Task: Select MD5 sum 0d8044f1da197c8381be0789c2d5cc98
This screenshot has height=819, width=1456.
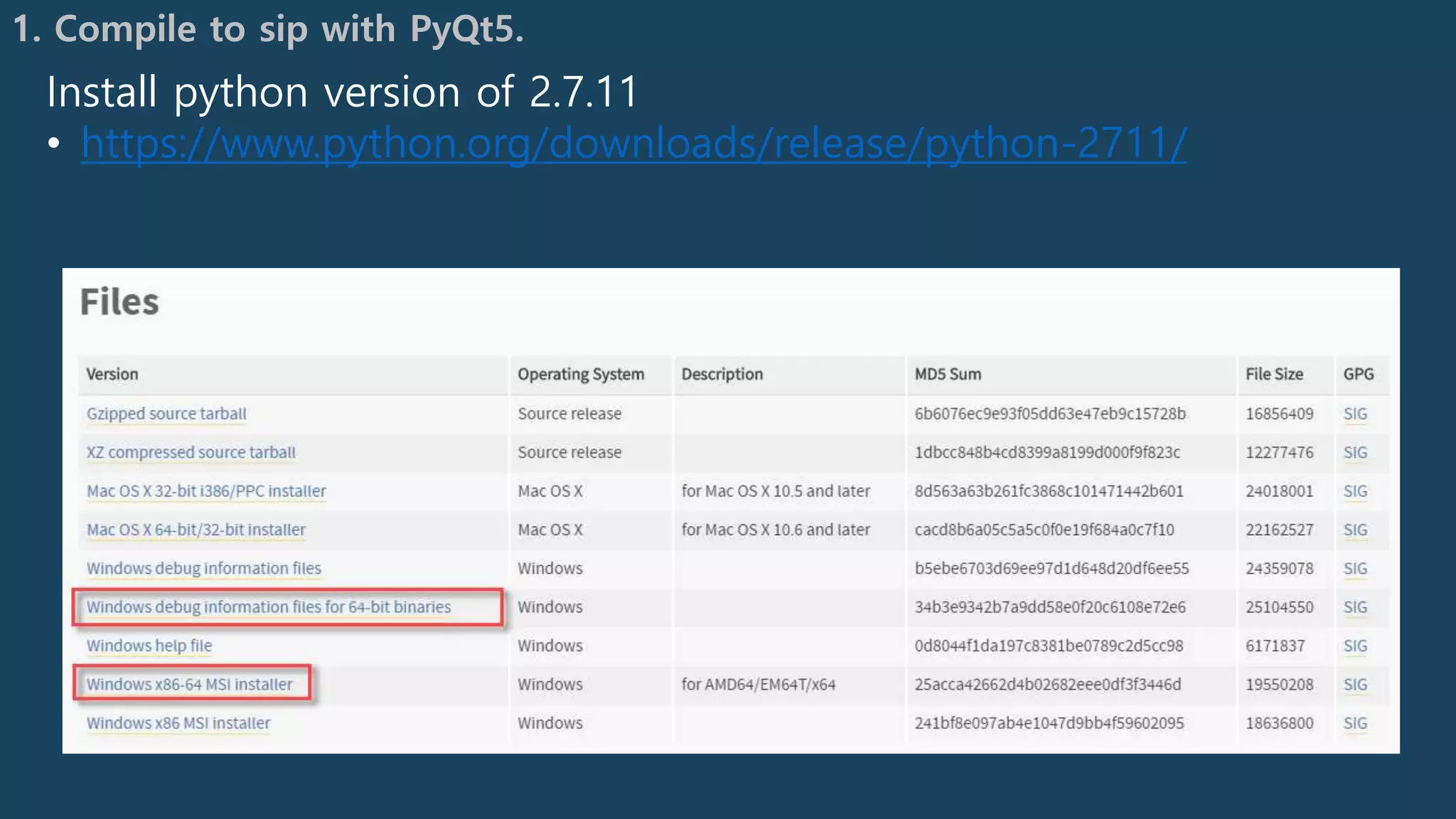Action: click(x=1049, y=646)
